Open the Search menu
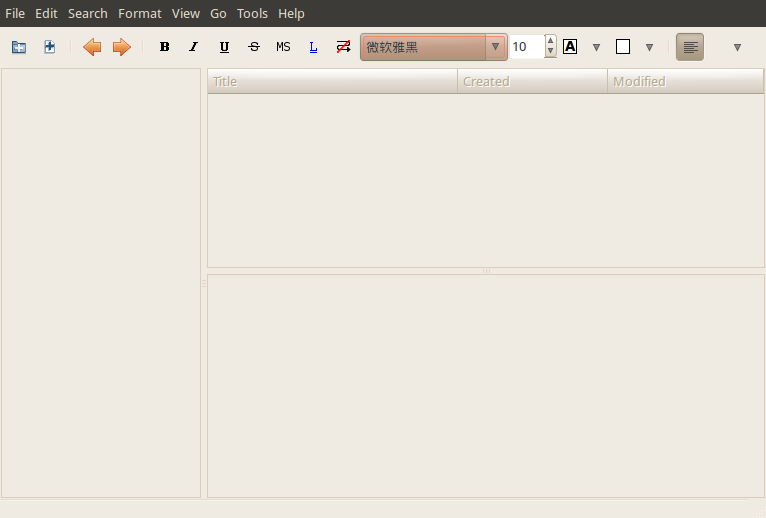The height and width of the screenshot is (518, 766). coord(87,13)
